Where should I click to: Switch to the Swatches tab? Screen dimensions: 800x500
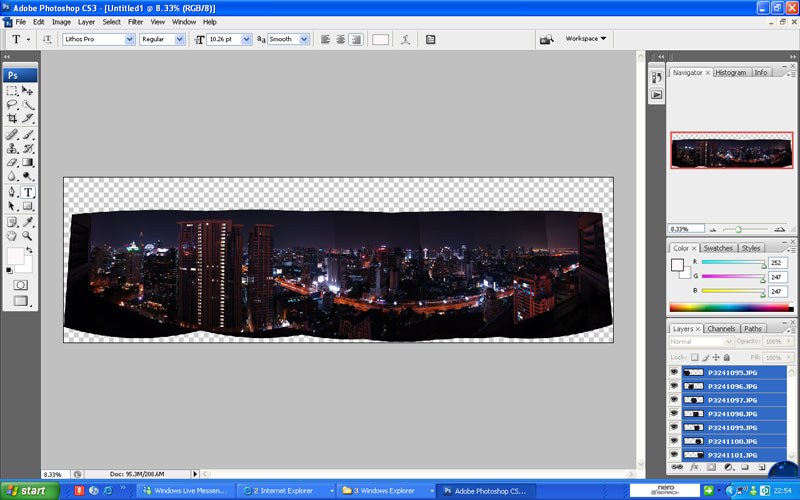pos(718,248)
